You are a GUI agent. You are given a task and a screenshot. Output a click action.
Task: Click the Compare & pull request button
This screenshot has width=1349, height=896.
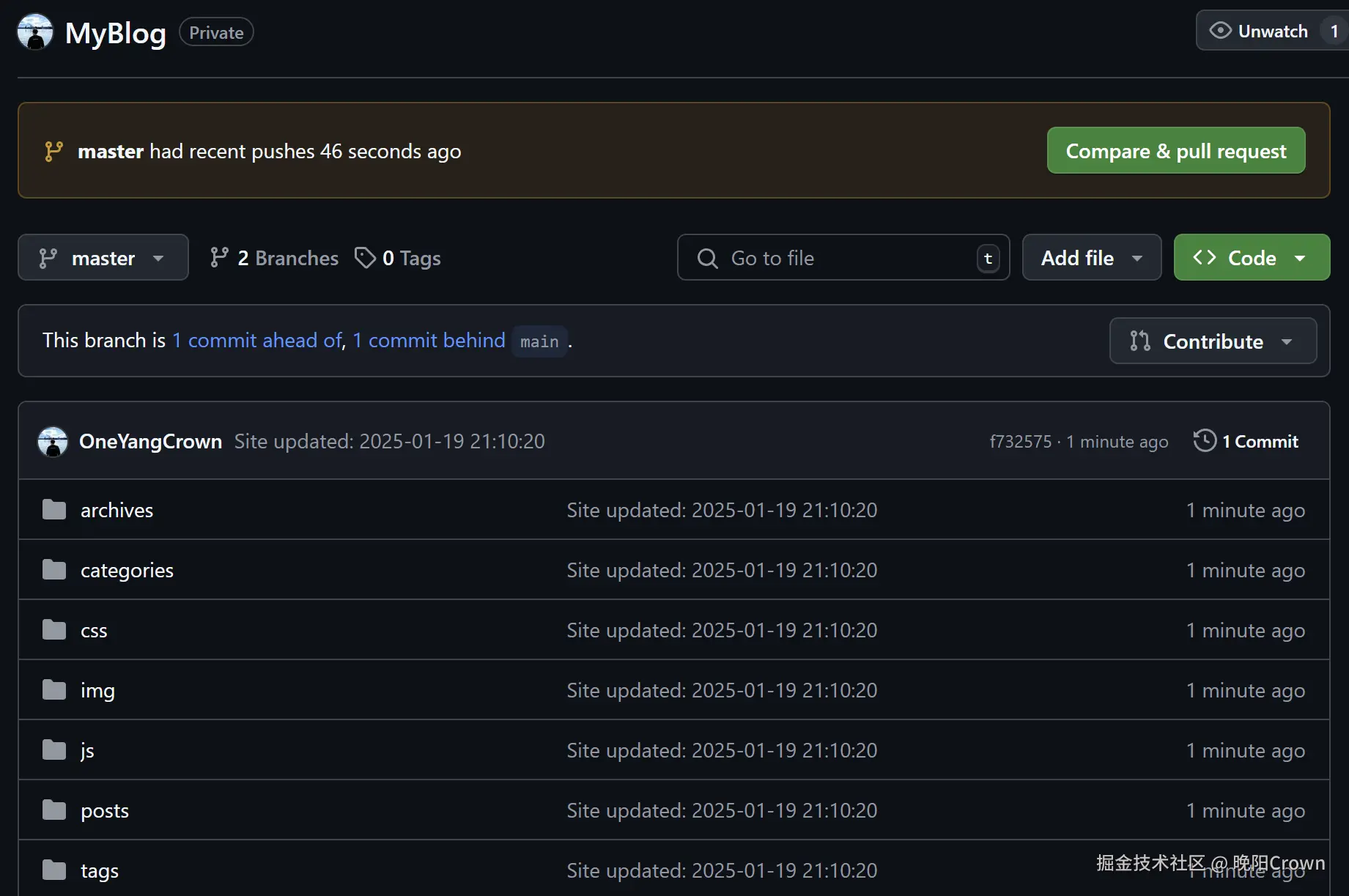pos(1175,151)
